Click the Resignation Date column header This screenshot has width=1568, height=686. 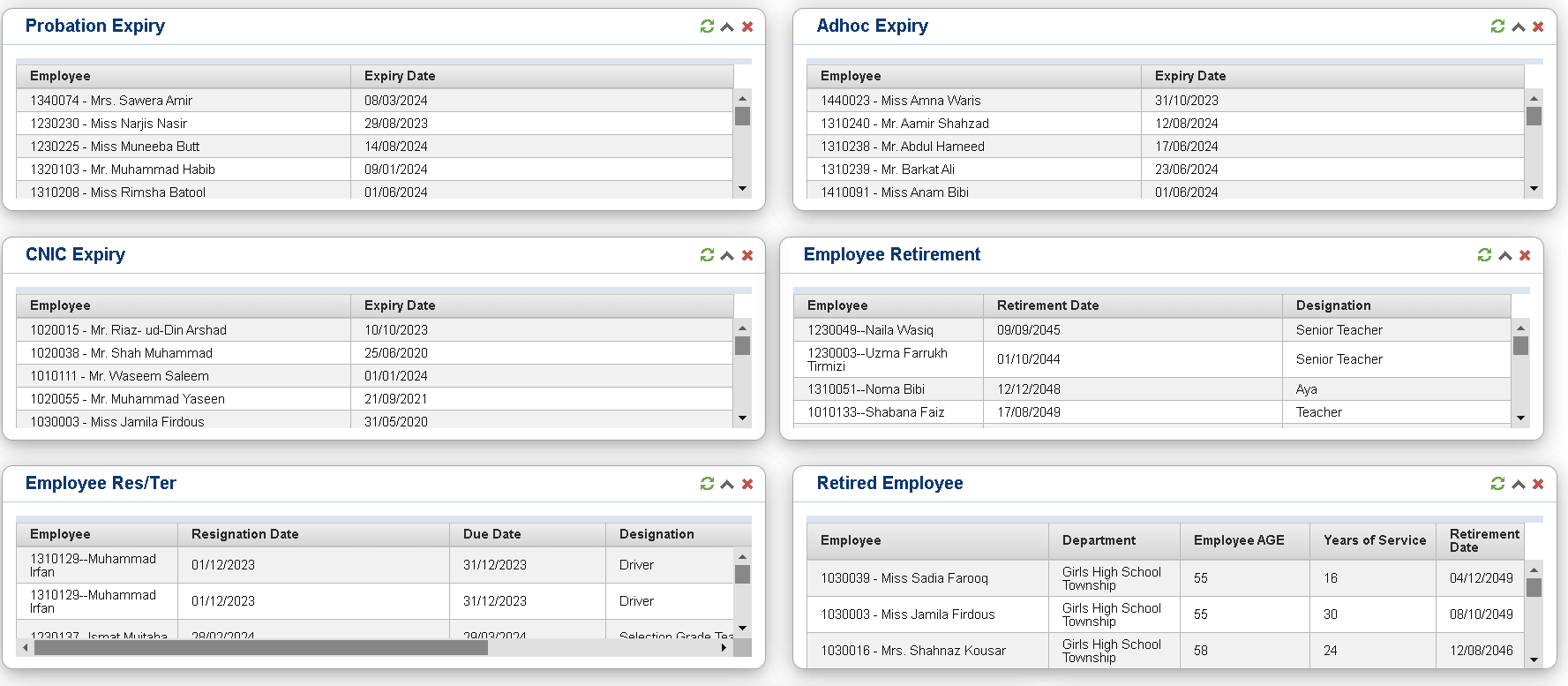(244, 534)
